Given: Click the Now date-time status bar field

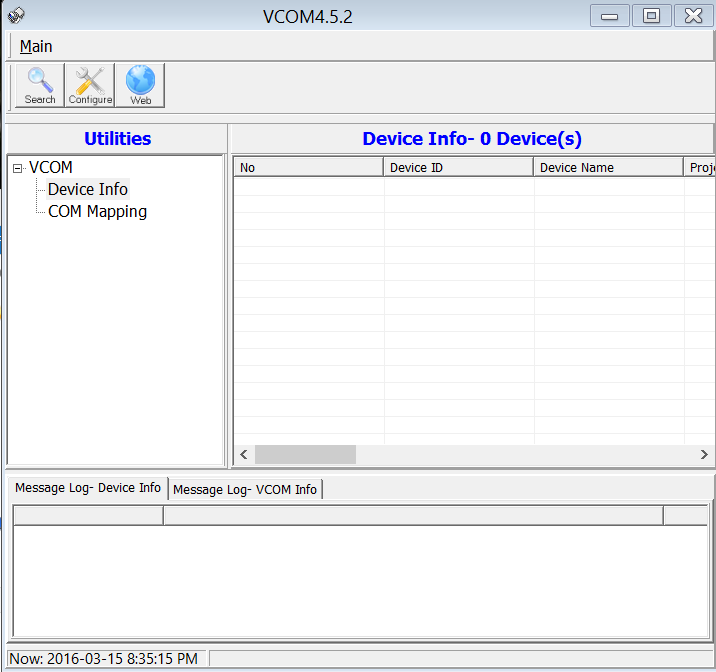Looking at the screenshot, I should click(x=106, y=658).
